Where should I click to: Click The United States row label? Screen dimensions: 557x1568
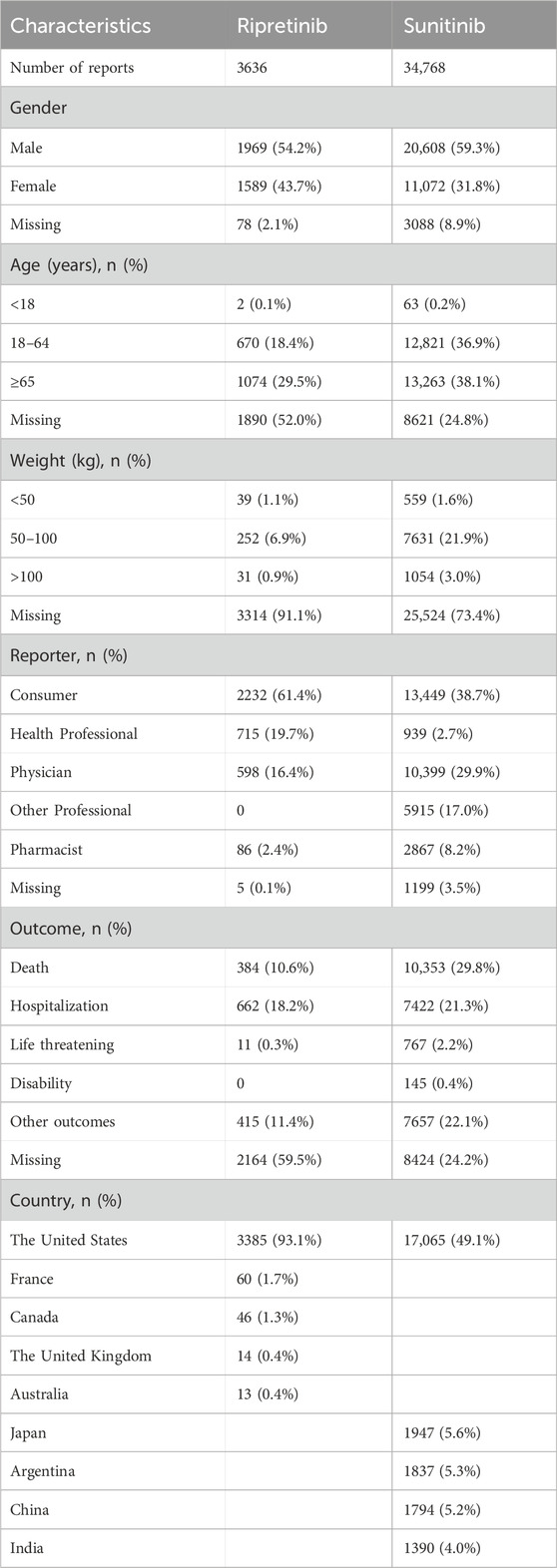[68, 1240]
